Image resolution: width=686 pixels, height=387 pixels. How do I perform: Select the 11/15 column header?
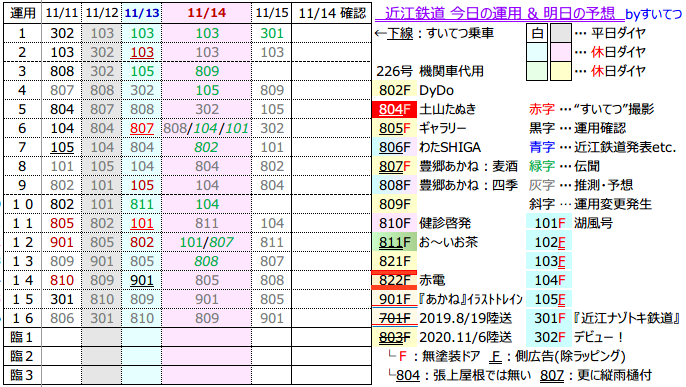pyautogui.click(x=272, y=13)
